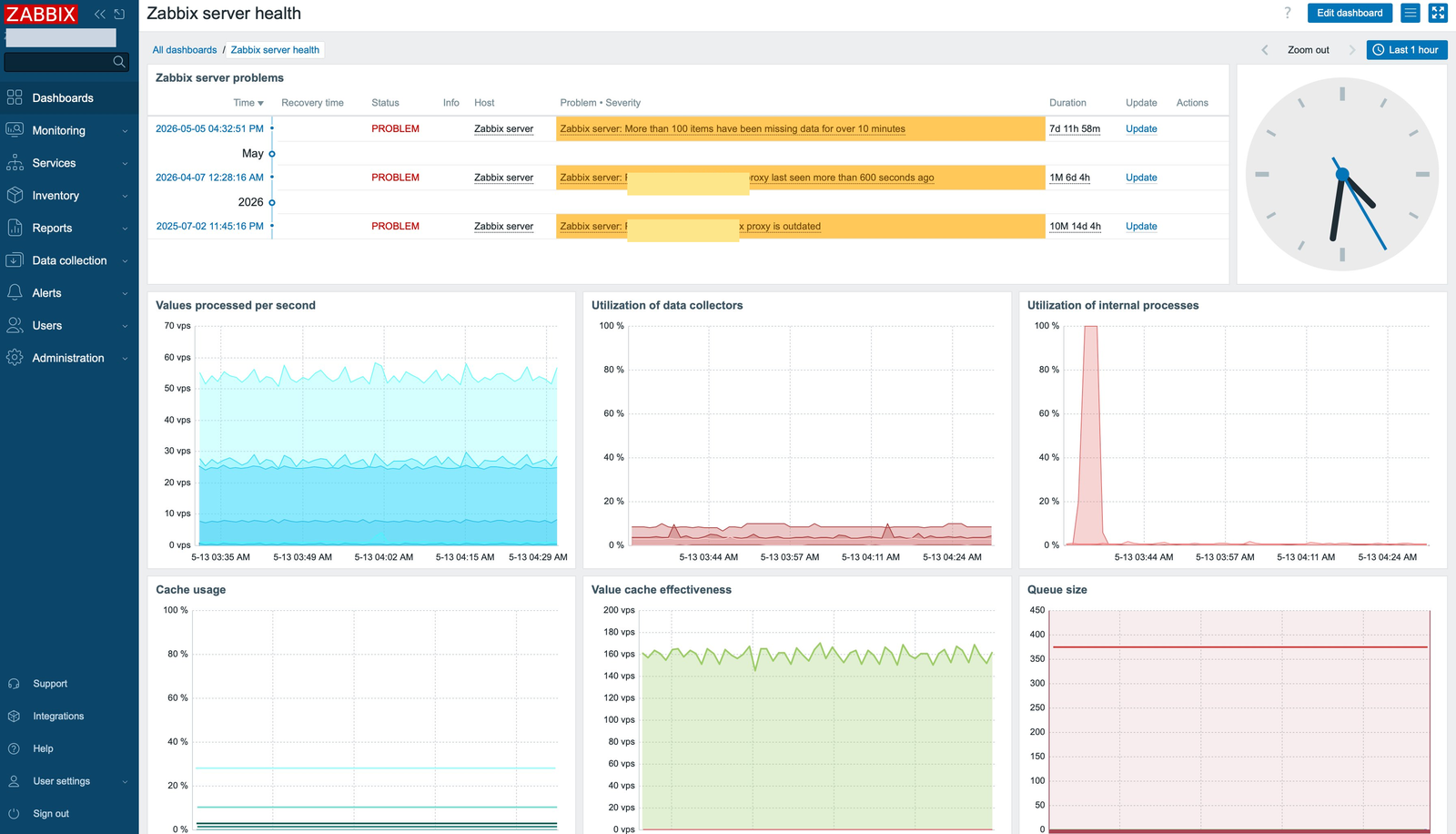Viewport: 1456px width, 834px height.
Task: Open the Help menu item
Action: tap(69, 748)
